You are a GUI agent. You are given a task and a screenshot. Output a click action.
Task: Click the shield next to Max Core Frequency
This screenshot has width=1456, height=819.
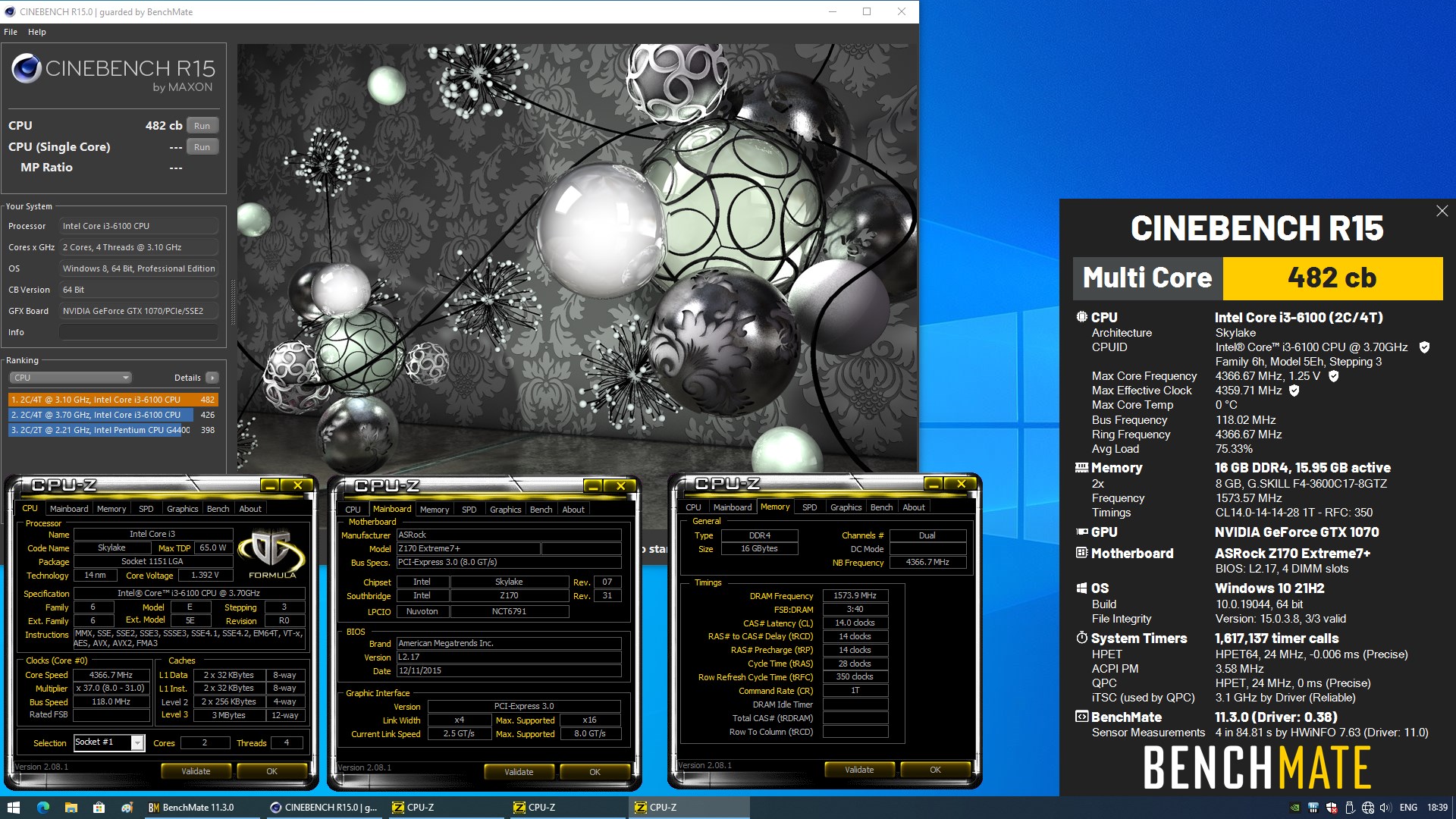pos(1333,376)
